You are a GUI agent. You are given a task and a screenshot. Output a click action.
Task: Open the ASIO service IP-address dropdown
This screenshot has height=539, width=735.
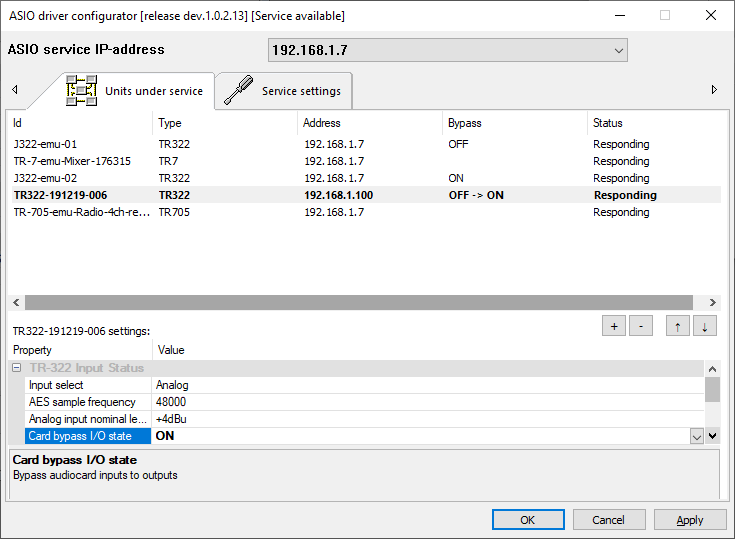(618, 50)
